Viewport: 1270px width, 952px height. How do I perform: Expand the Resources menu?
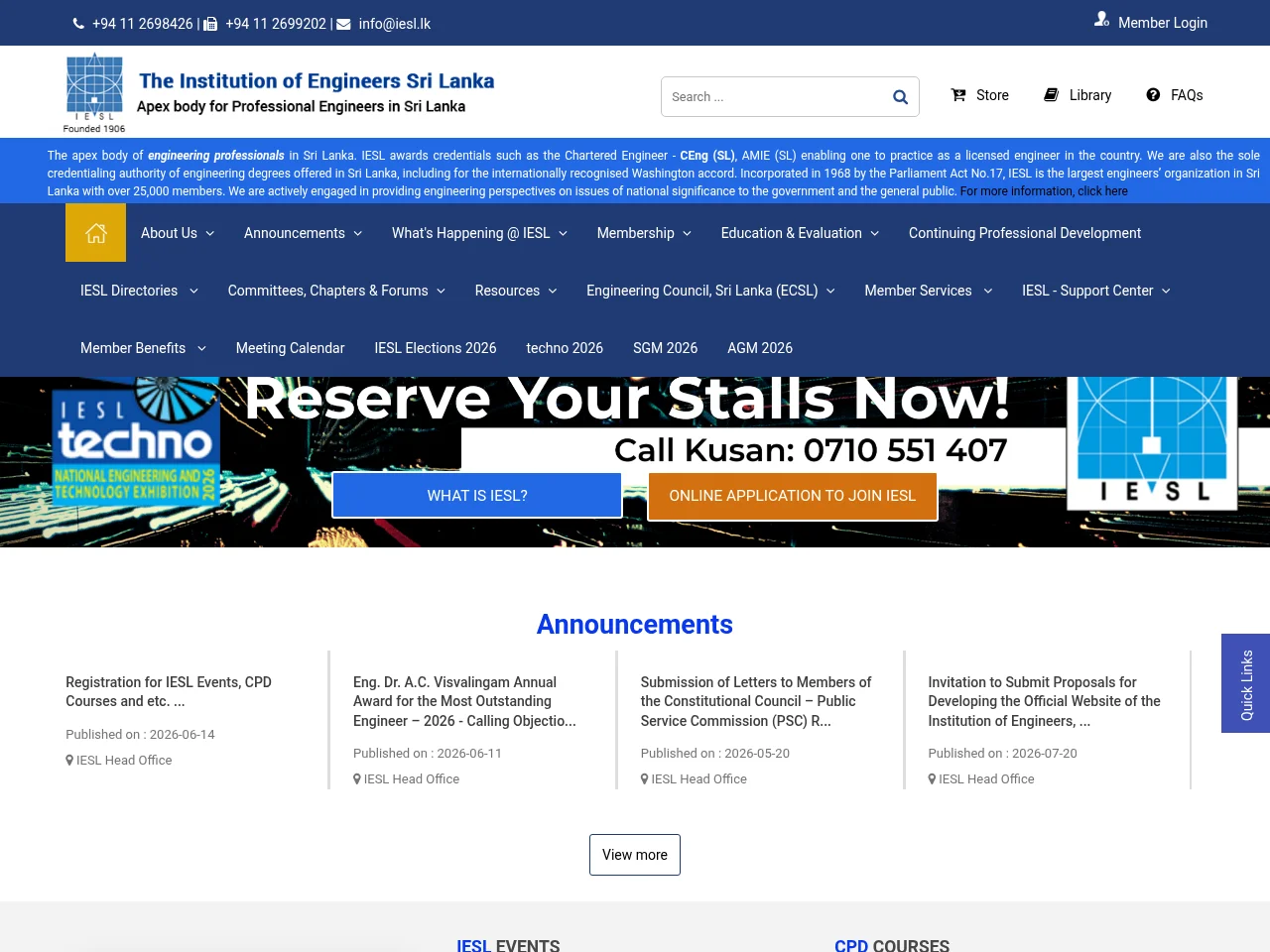tap(516, 291)
